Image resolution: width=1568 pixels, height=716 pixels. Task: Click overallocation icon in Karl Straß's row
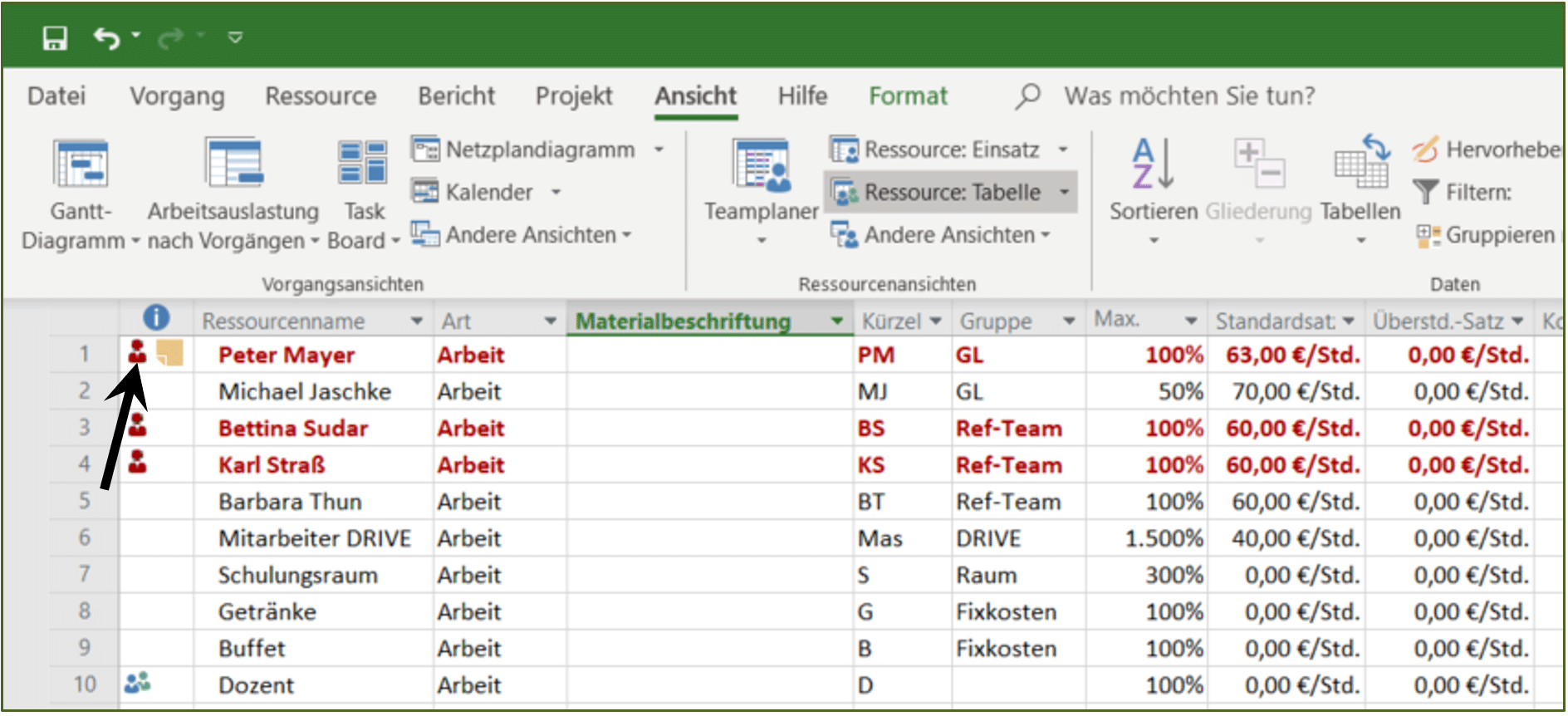[x=137, y=462]
